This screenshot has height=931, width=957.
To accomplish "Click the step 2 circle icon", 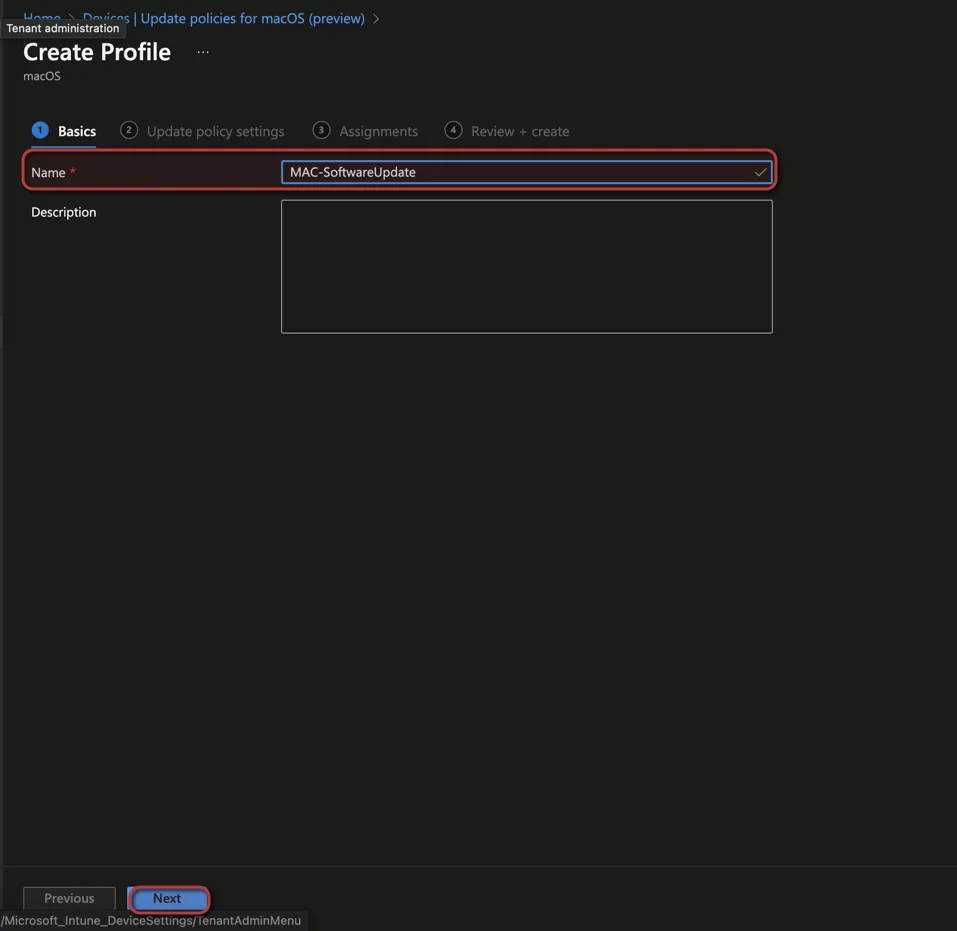I will (x=129, y=130).
